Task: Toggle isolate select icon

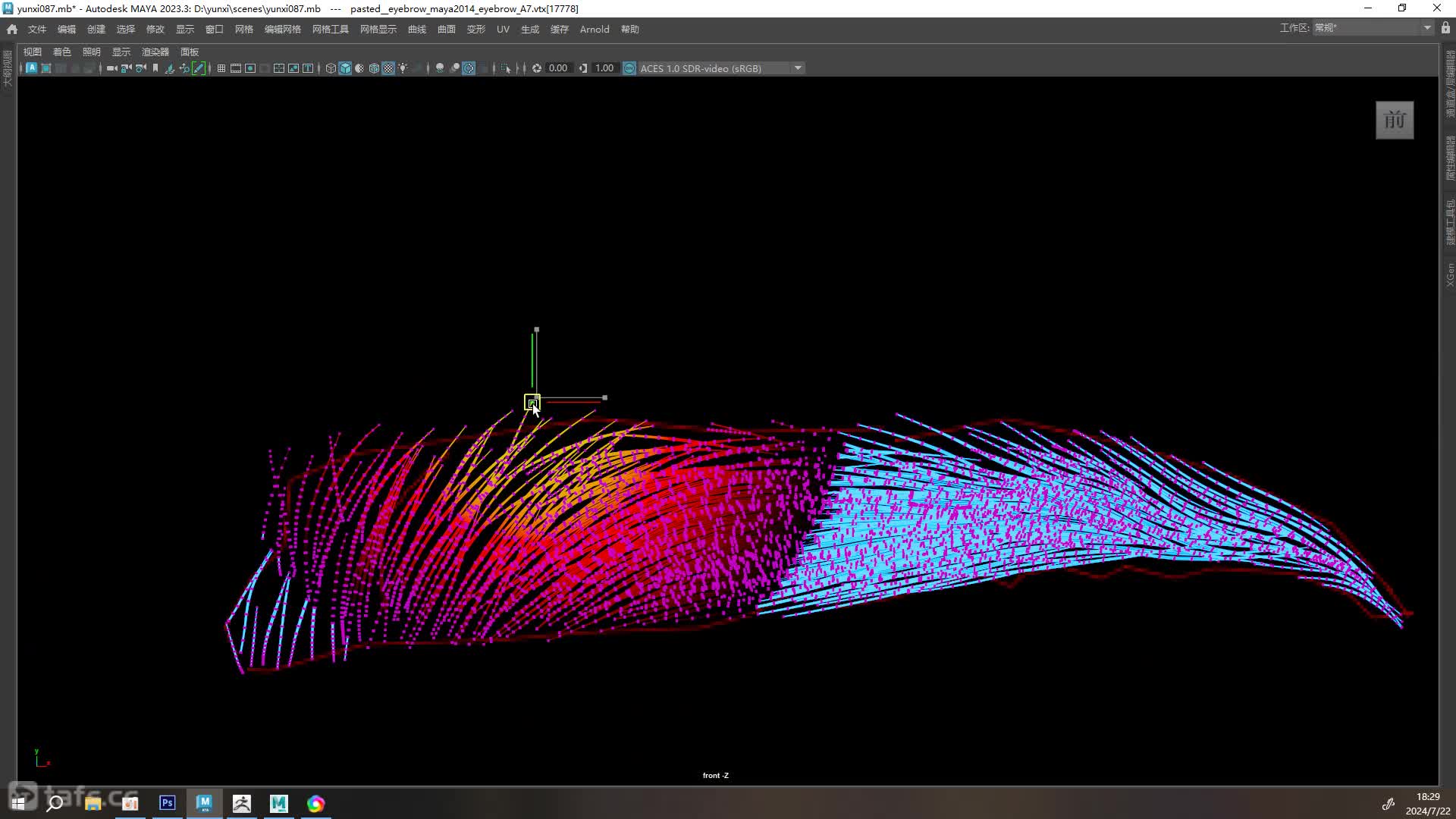Action: tap(506, 68)
